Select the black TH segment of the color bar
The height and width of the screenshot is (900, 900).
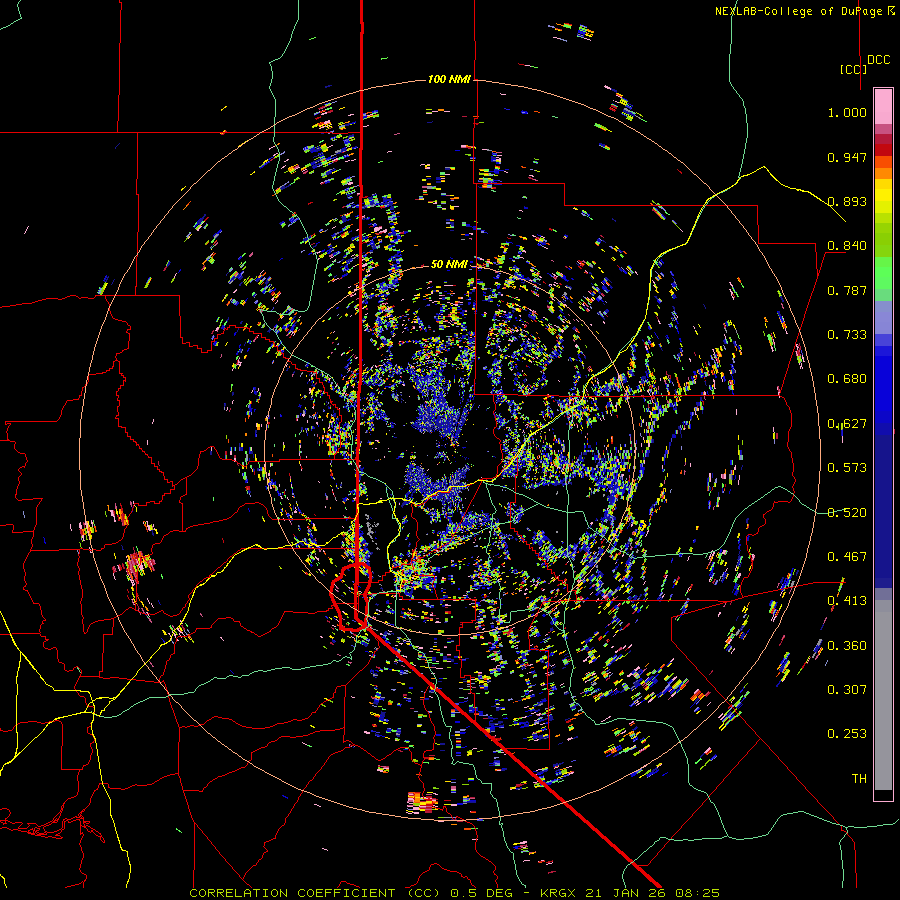pyautogui.click(x=883, y=794)
